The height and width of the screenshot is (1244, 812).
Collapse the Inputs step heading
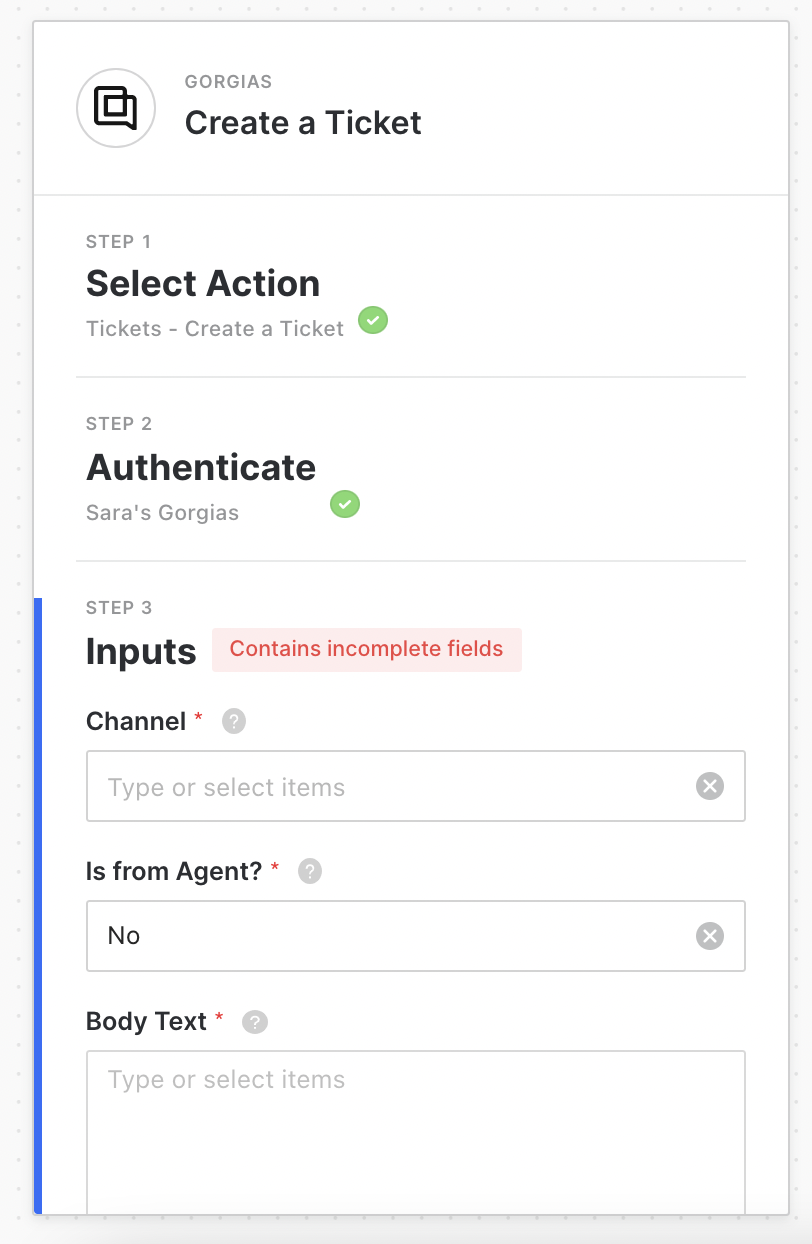tap(141, 652)
